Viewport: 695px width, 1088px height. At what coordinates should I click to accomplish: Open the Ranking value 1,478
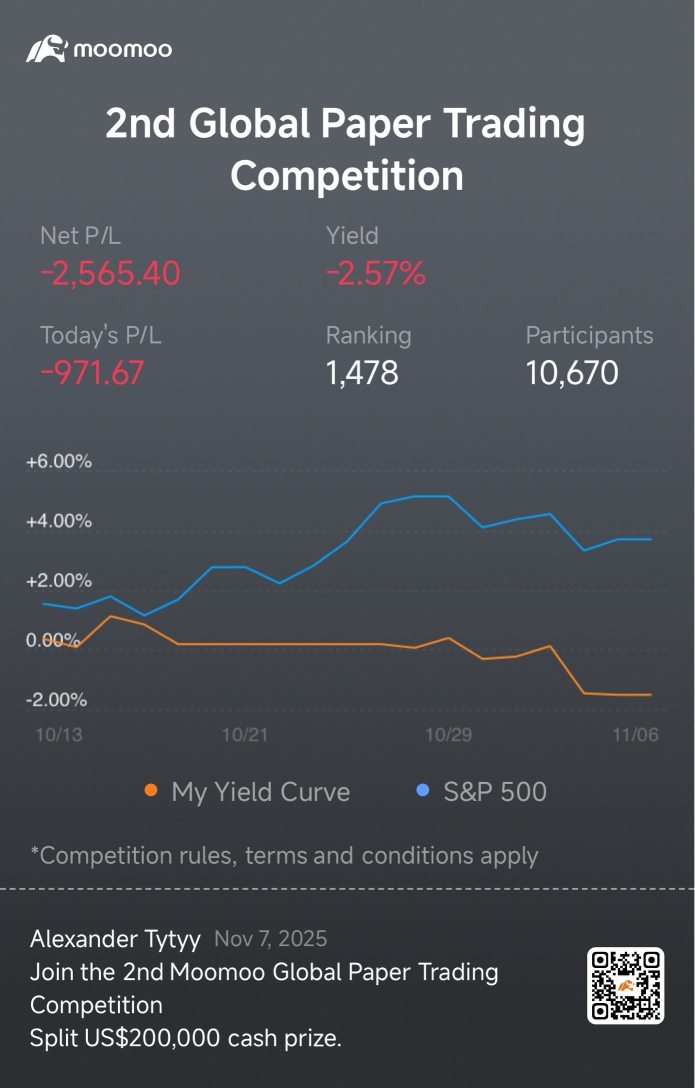click(362, 372)
